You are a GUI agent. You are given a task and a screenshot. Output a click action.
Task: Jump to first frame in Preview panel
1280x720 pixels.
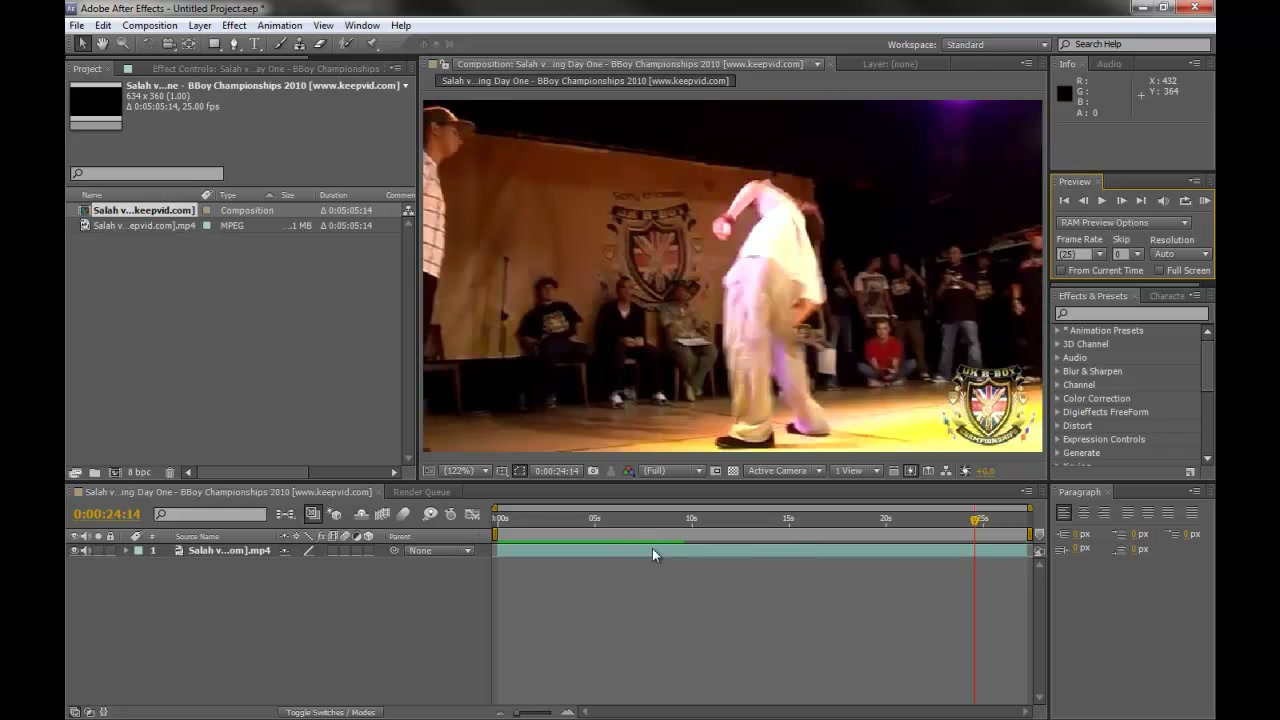[x=1064, y=201]
